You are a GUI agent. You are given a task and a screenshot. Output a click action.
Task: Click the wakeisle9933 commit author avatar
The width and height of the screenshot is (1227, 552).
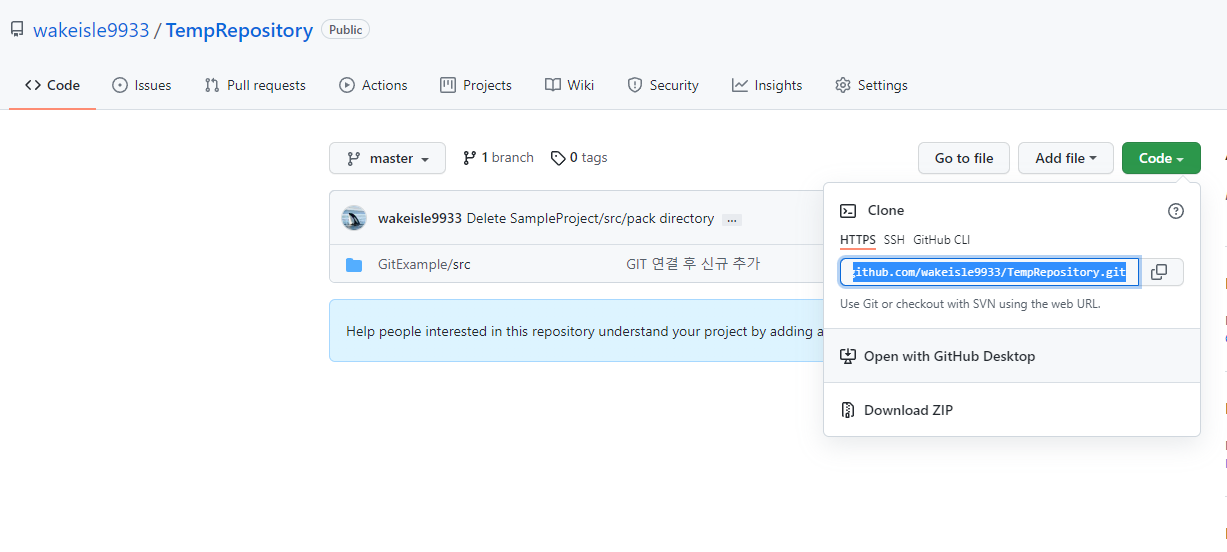(x=354, y=218)
